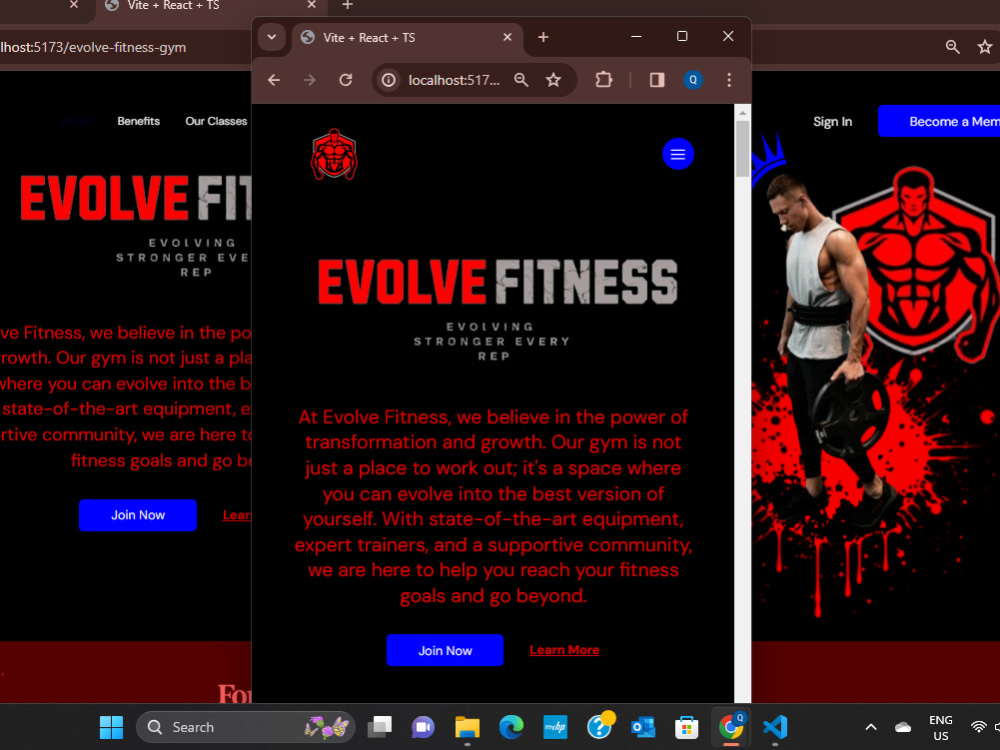Select Vite + React + TS tab in front window
1000x750 pixels.
[407, 38]
